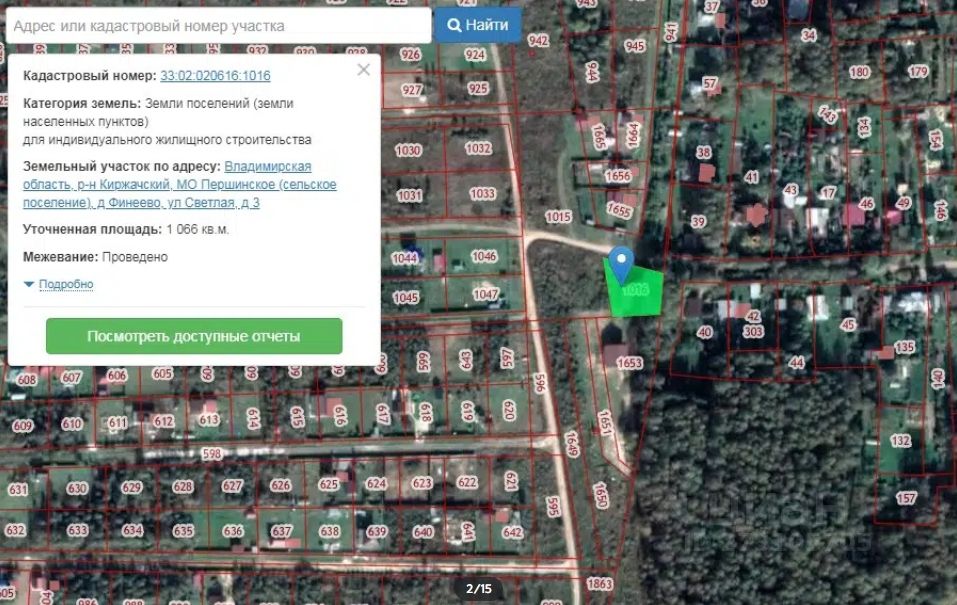The width and height of the screenshot is (957, 605).
Task: Select parcel 39 on the map
Action: (x=698, y=222)
